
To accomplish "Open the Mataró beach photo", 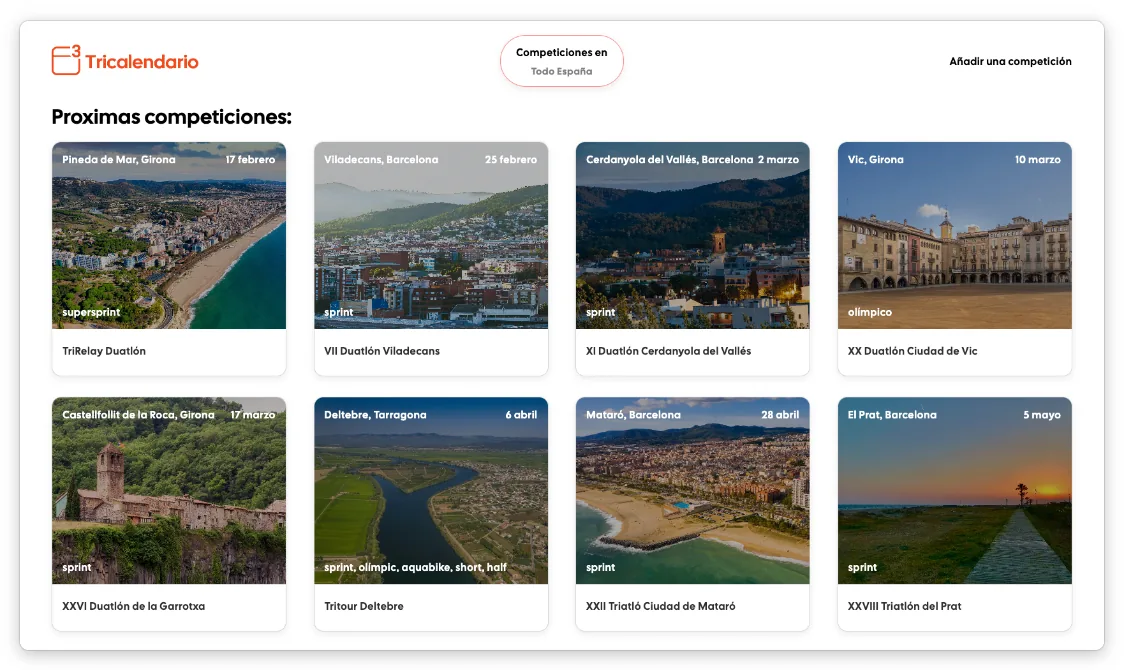I will [x=692, y=491].
